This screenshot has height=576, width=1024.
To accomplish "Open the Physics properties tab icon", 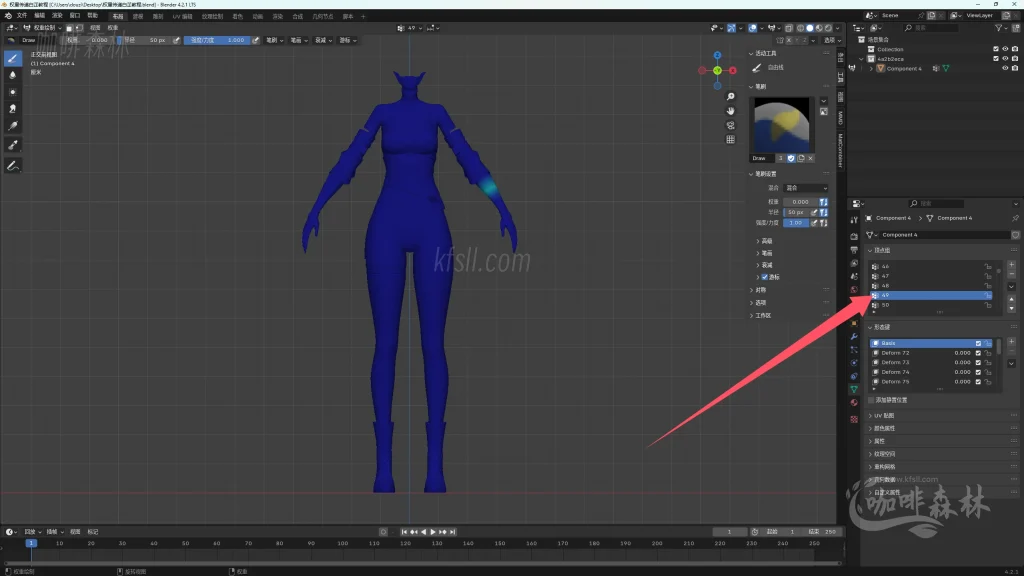I will (854, 362).
